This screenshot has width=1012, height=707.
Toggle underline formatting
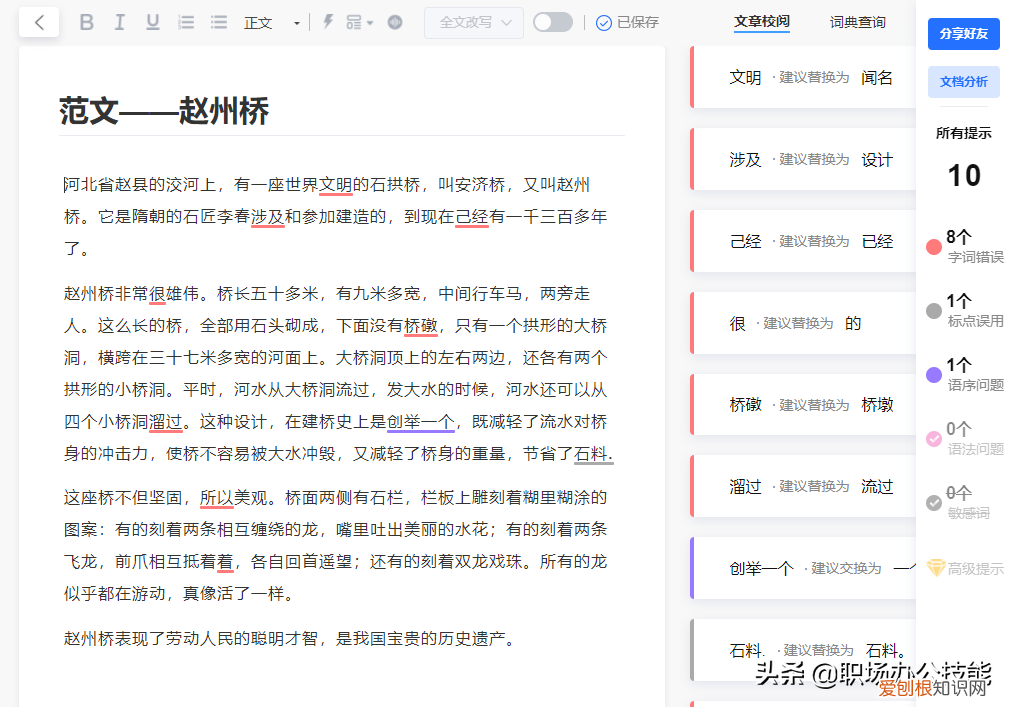(x=152, y=21)
